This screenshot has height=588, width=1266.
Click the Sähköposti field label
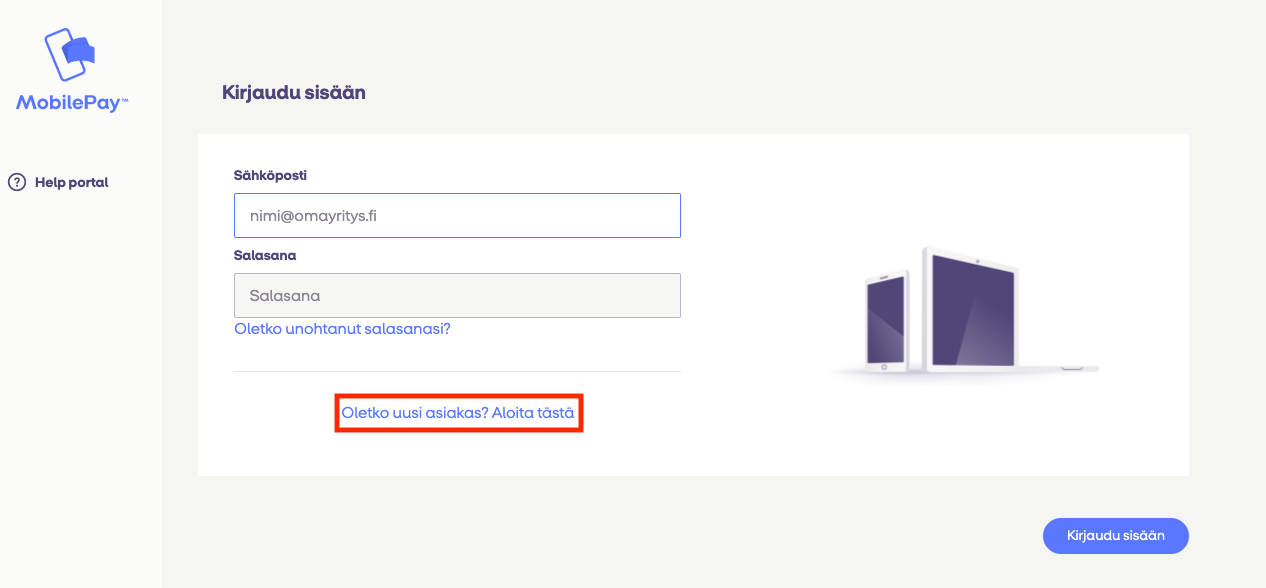click(x=270, y=175)
